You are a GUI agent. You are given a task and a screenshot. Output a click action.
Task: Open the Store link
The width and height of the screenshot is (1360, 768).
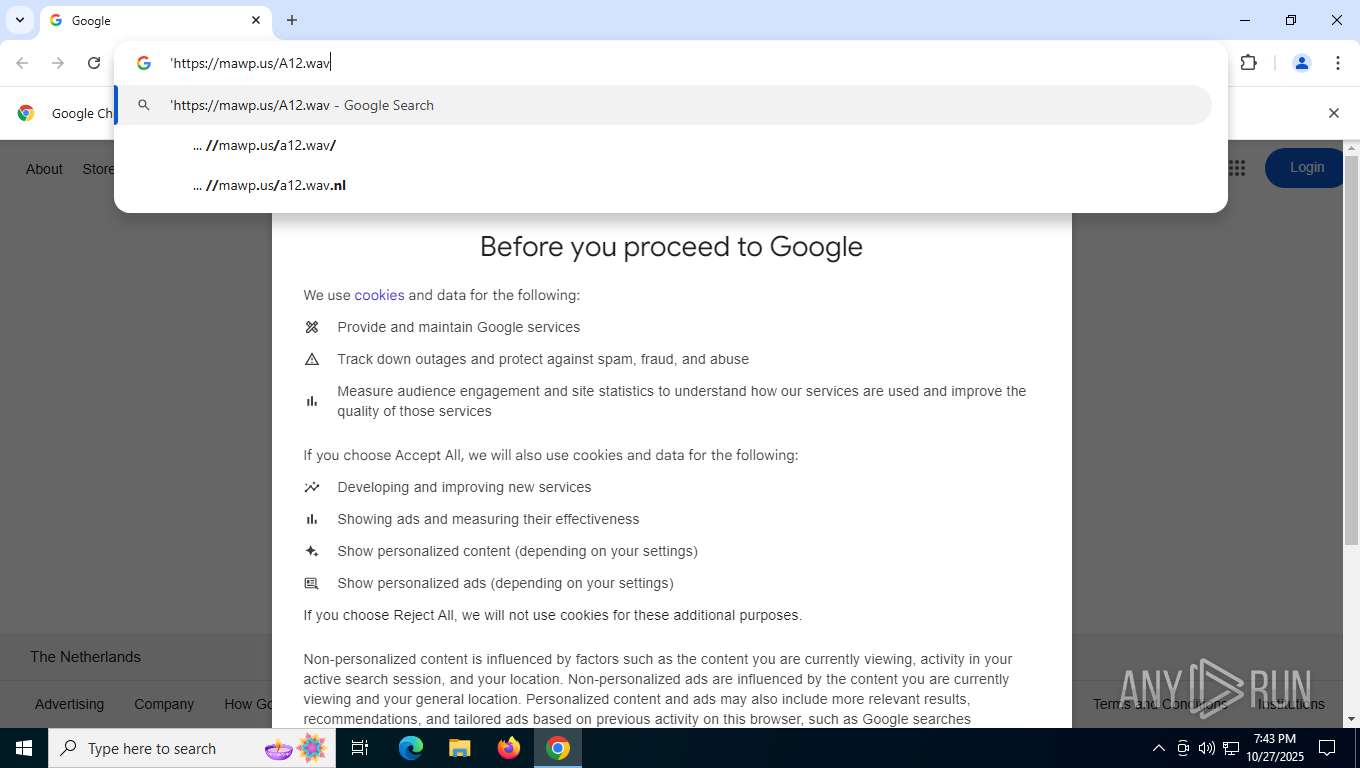pyautogui.click(x=98, y=169)
